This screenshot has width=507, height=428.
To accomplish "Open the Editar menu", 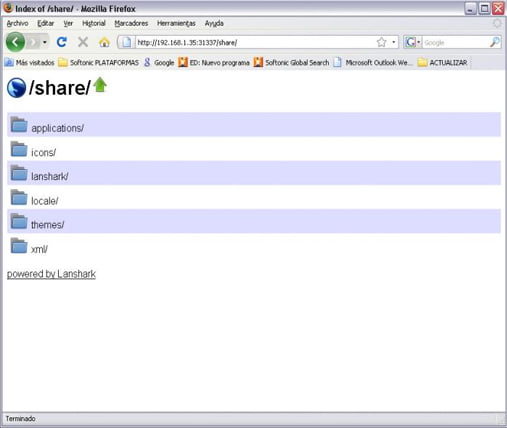I will click(45, 23).
